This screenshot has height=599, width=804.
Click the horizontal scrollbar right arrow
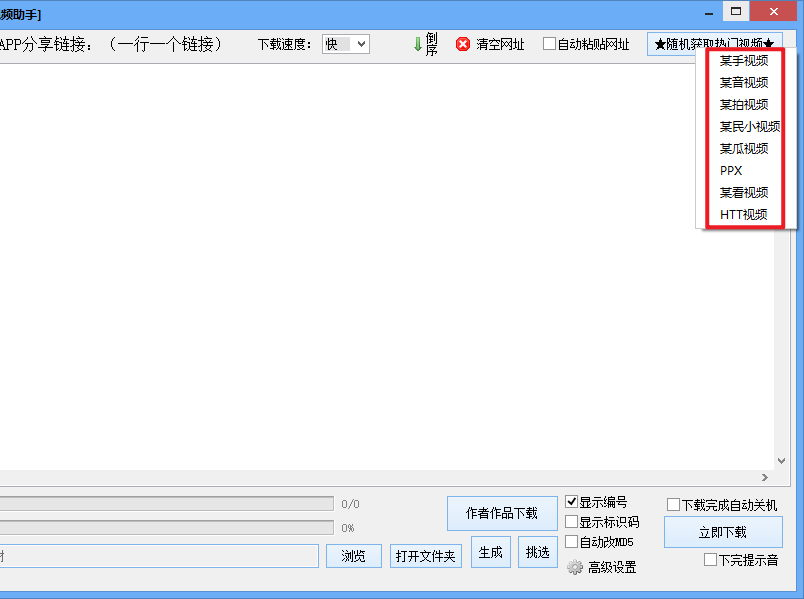pyautogui.click(x=765, y=477)
